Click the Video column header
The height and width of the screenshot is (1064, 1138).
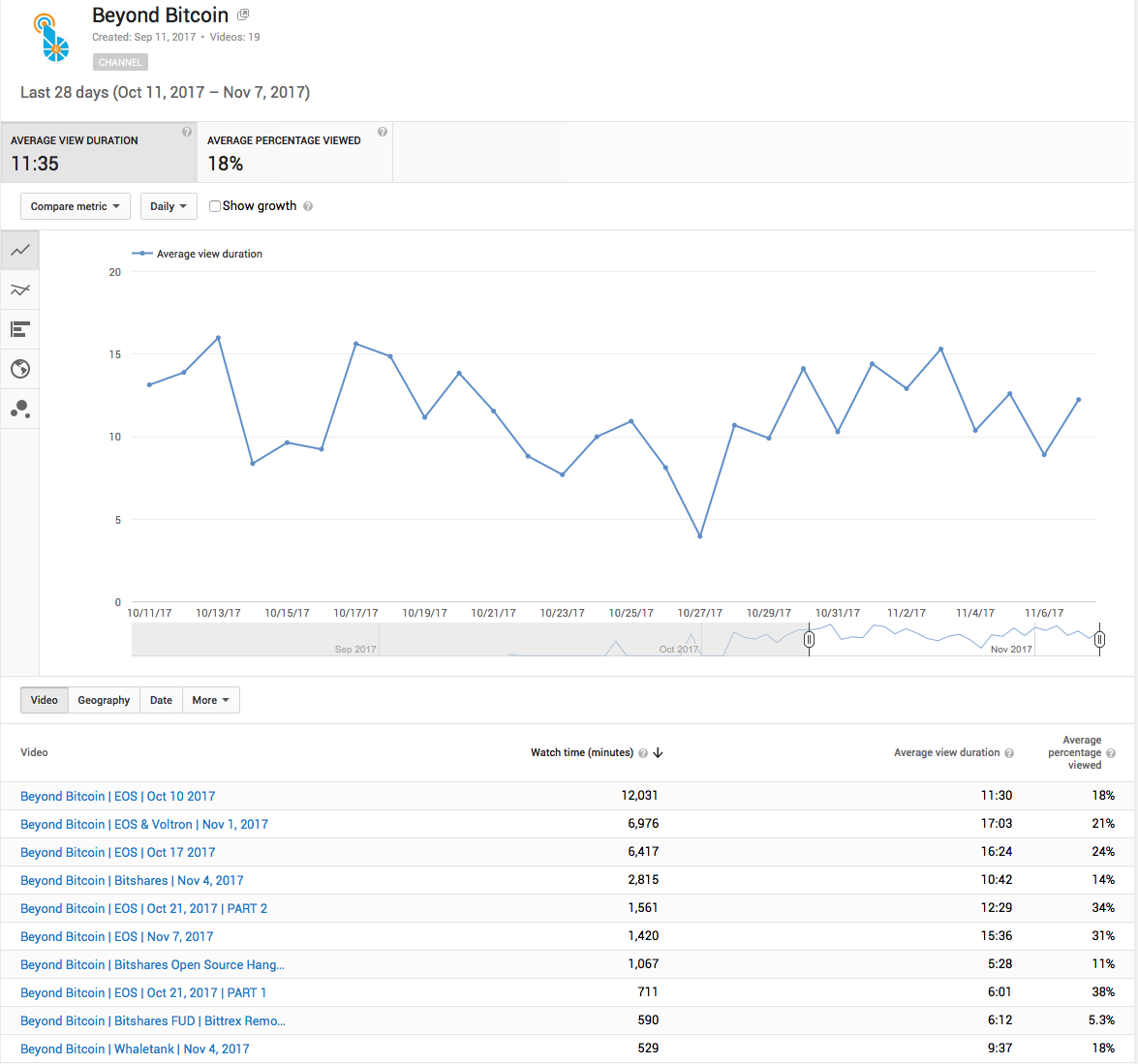tap(34, 753)
